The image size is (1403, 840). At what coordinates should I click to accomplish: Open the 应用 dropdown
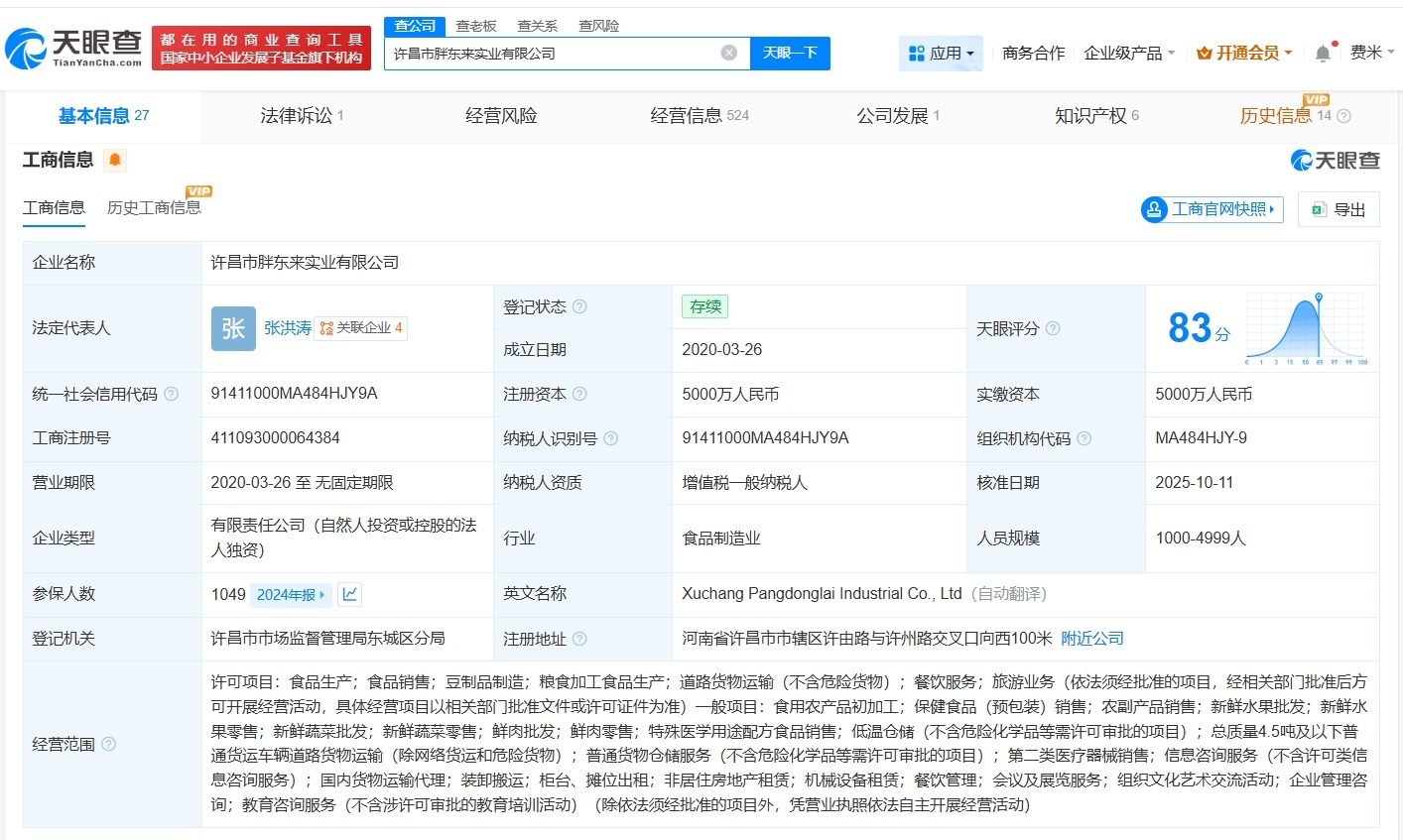[941, 53]
